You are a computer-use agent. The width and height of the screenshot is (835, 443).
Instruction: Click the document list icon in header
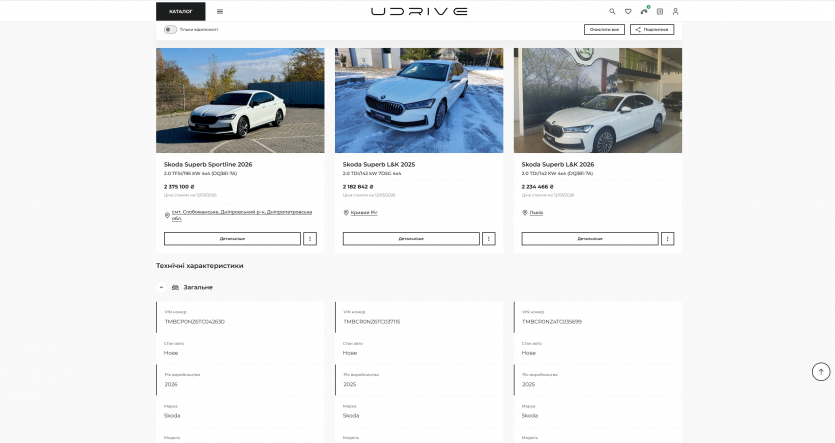point(660,12)
